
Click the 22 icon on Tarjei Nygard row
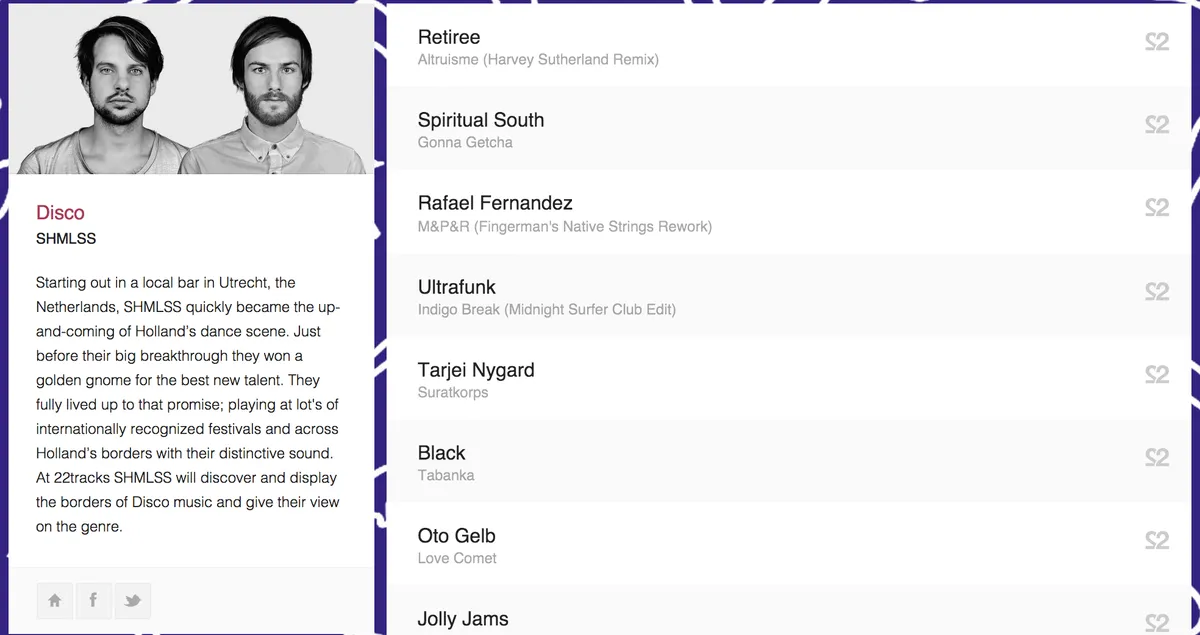point(1157,375)
